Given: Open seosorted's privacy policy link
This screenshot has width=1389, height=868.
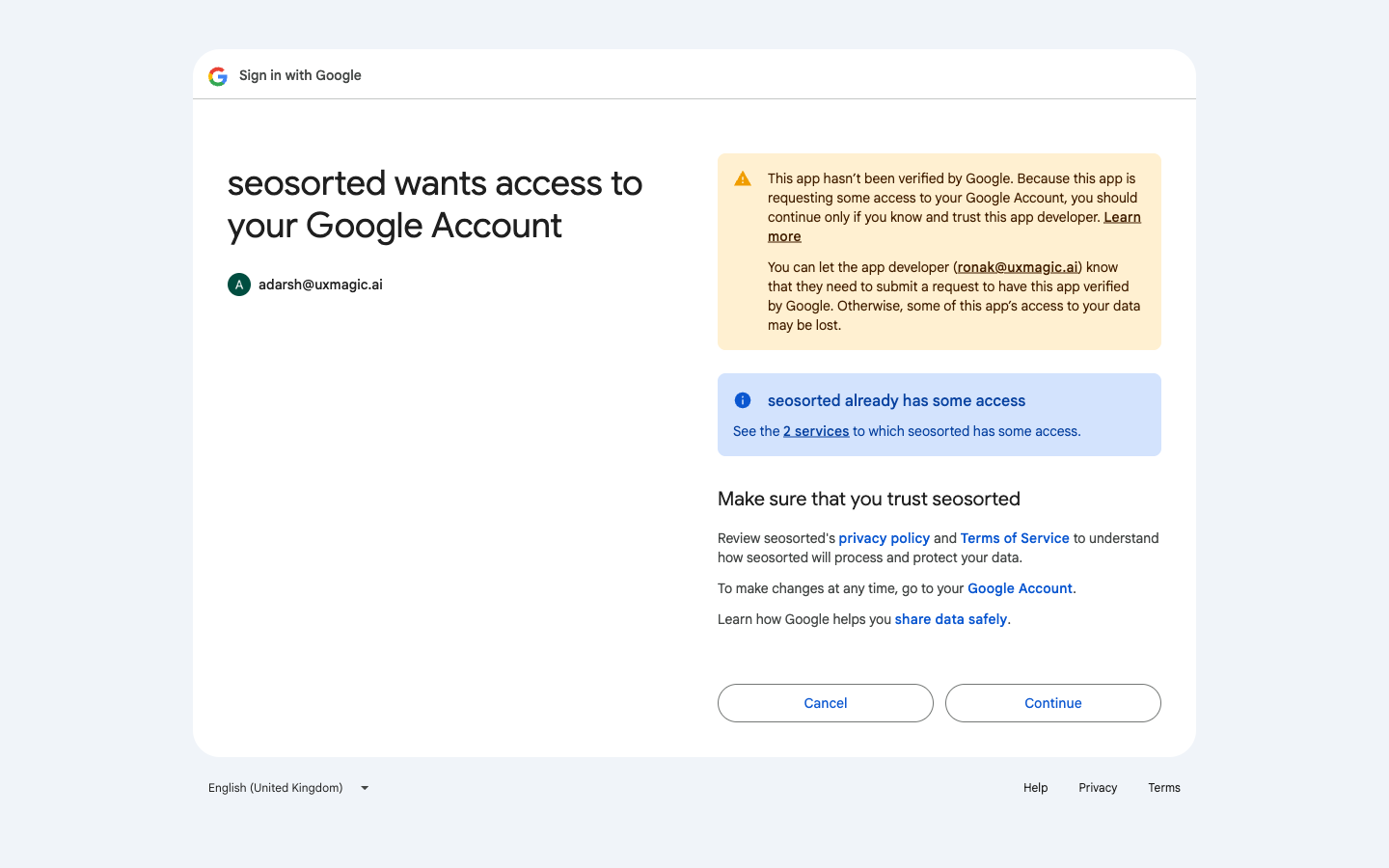Looking at the screenshot, I should click(884, 538).
